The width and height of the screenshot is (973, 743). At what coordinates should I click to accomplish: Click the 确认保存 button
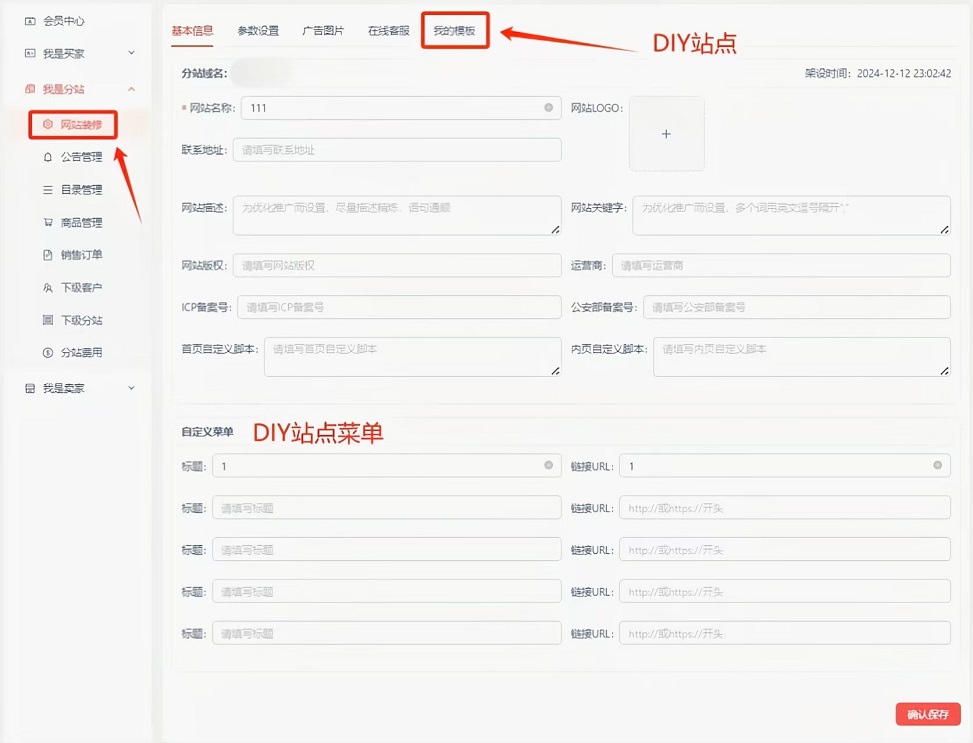tap(926, 714)
